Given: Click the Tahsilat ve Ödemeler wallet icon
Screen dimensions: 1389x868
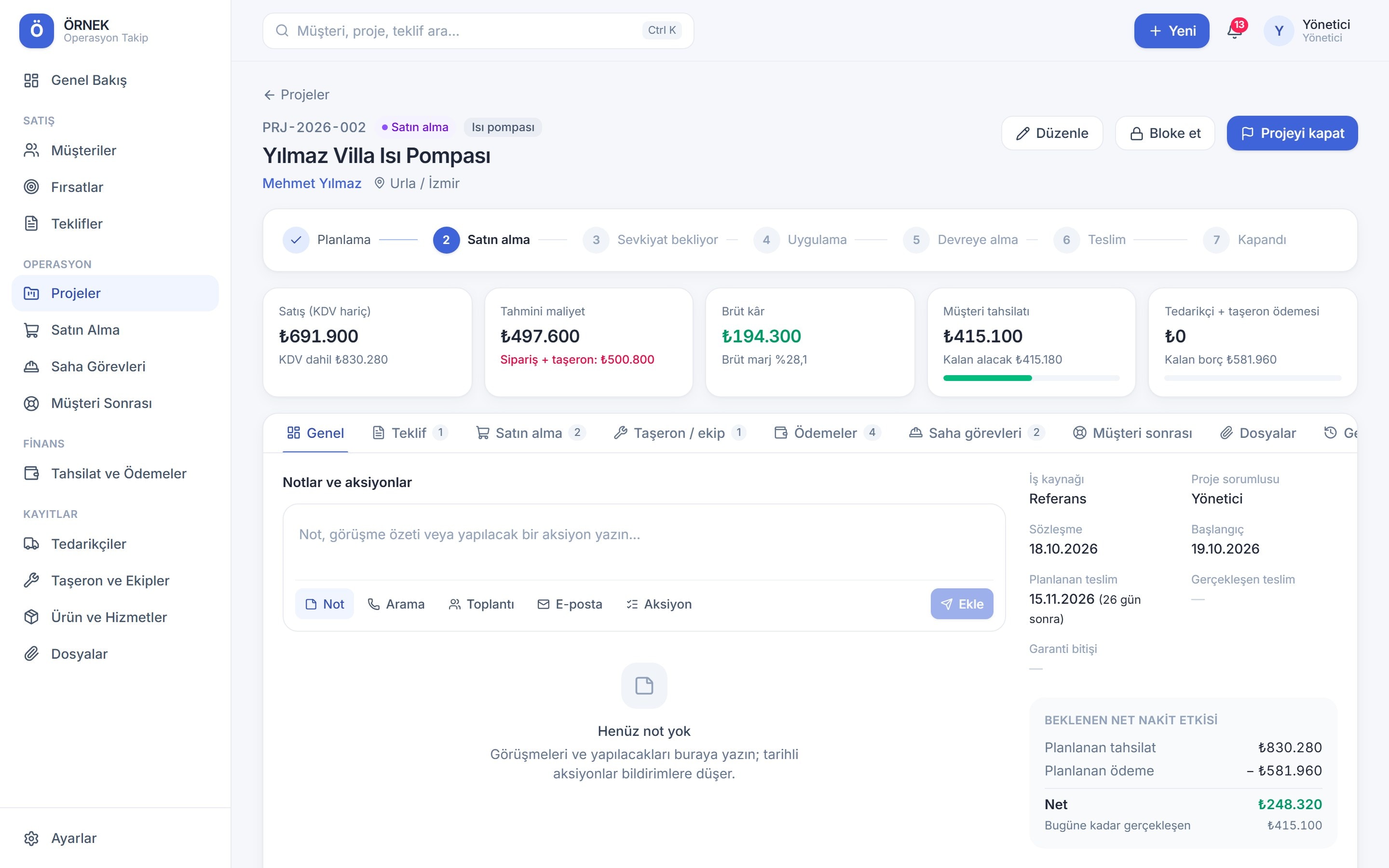Looking at the screenshot, I should [31, 474].
